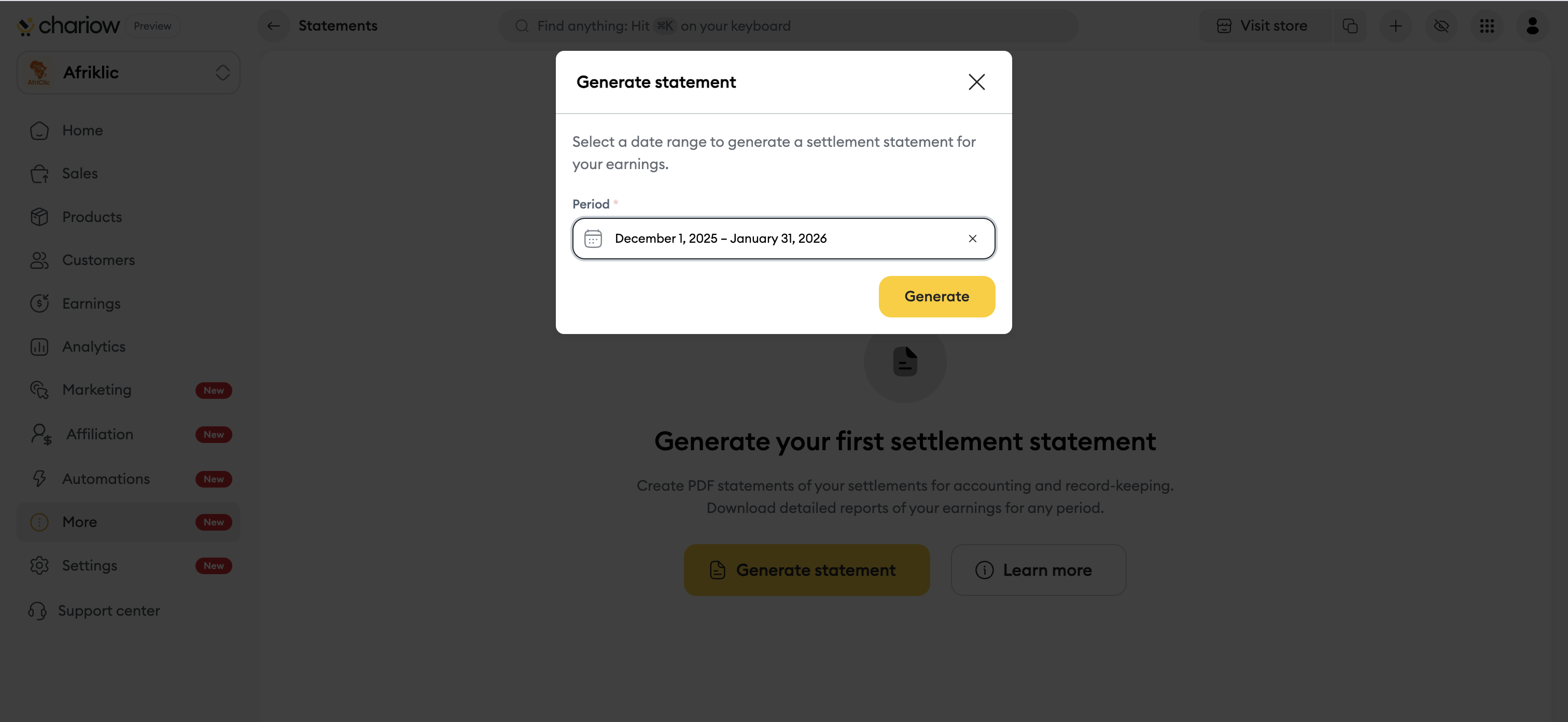This screenshot has height=722, width=1568.
Task: Open the Analytics section
Action: tap(94, 346)
